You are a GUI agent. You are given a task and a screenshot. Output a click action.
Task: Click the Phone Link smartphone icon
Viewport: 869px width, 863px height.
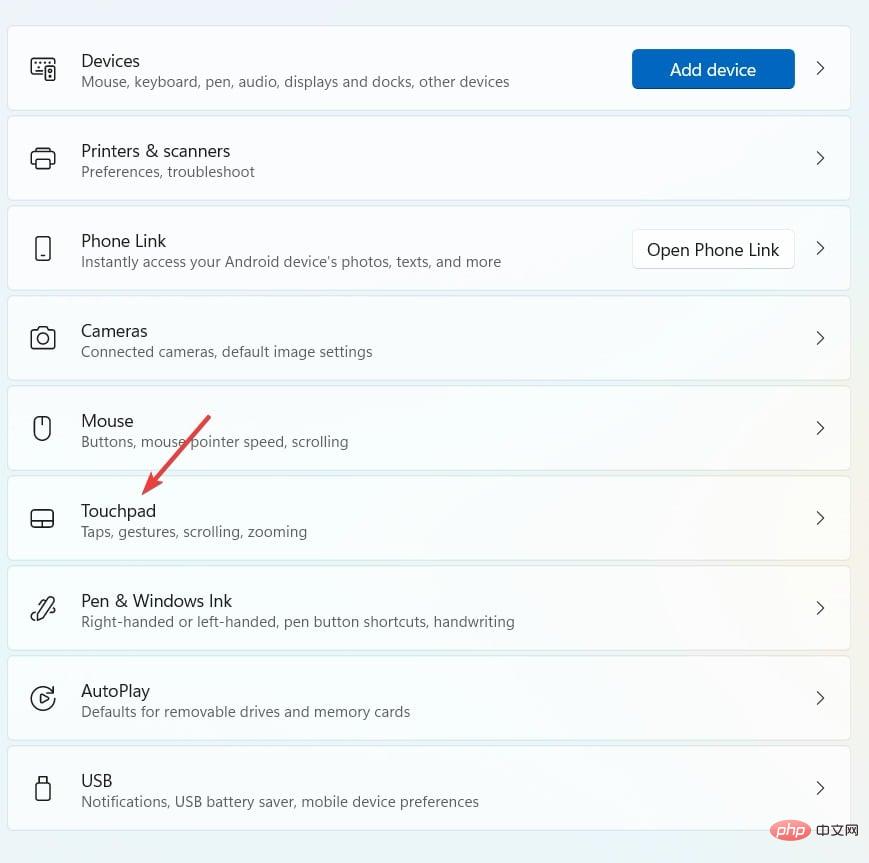pos(43,248)
